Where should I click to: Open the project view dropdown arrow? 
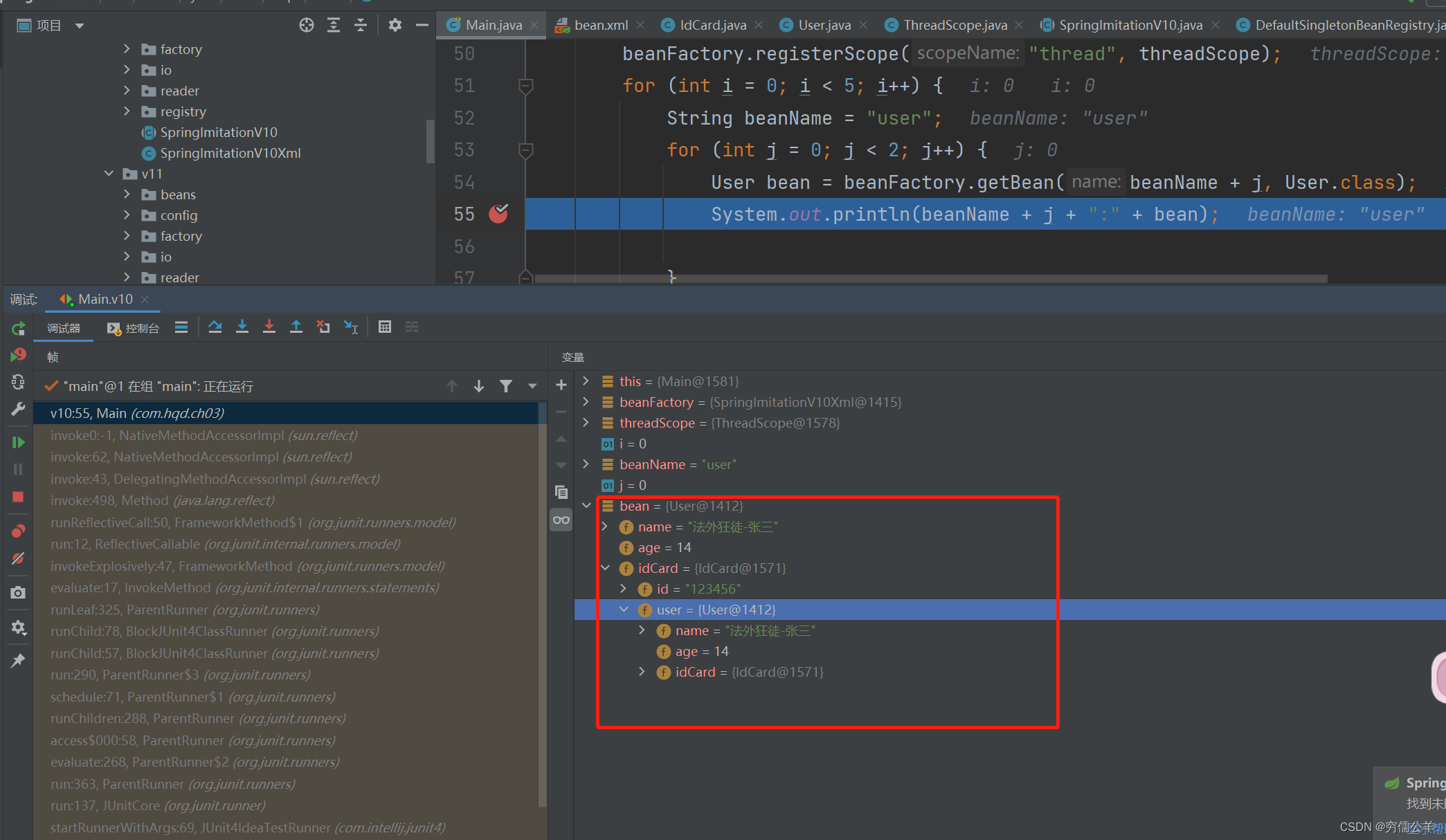coord(80,26)
